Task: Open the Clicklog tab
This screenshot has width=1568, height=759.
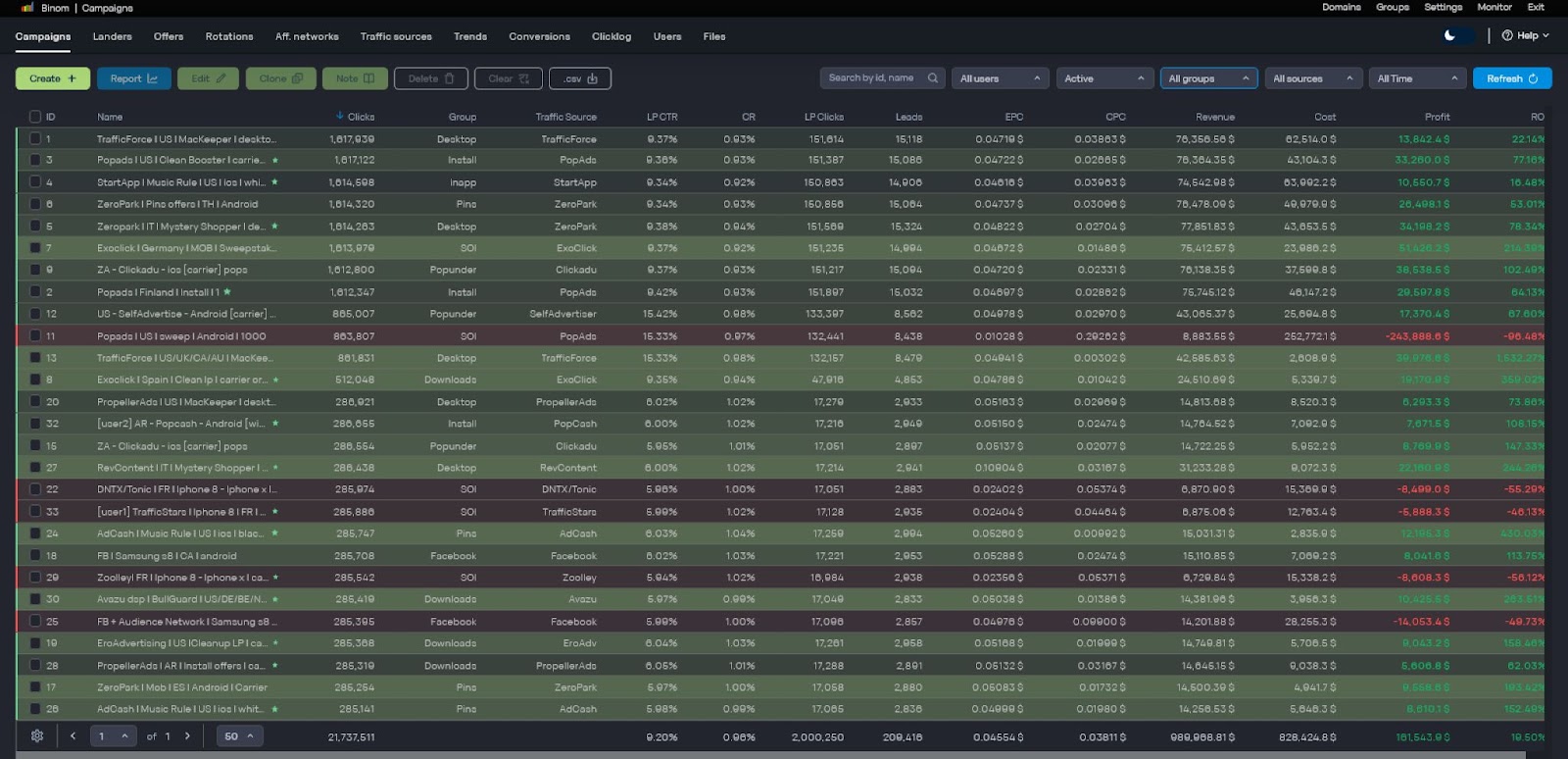Action: (612, 36)
